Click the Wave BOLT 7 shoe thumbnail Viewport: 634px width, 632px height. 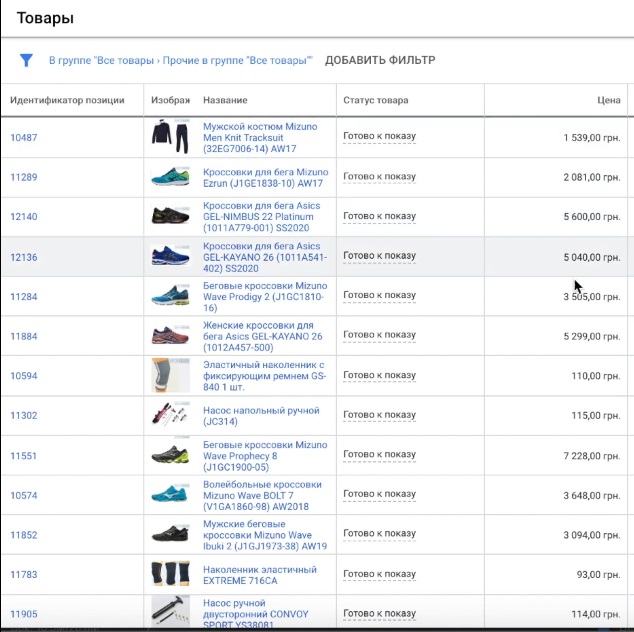coord(170,494)
